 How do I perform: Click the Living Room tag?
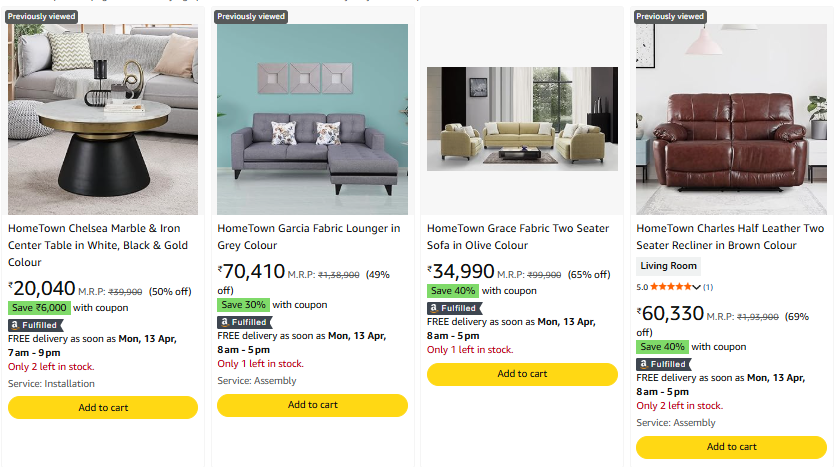(668, 266)
